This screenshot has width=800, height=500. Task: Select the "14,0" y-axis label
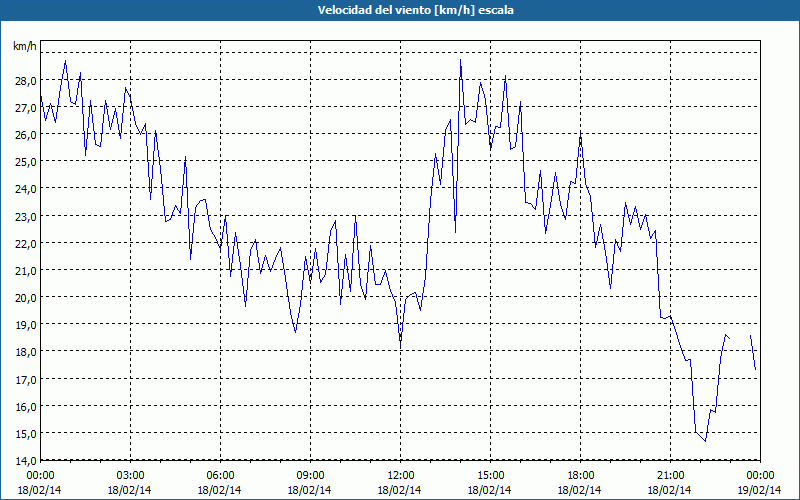click(27, 460)
